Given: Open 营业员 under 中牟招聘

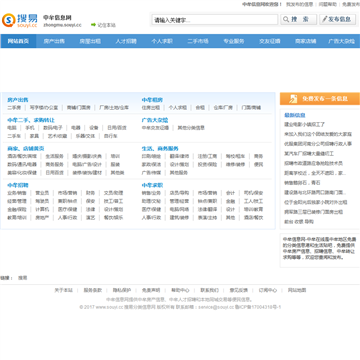Looking at the screenshot, I should pos(42,193).
